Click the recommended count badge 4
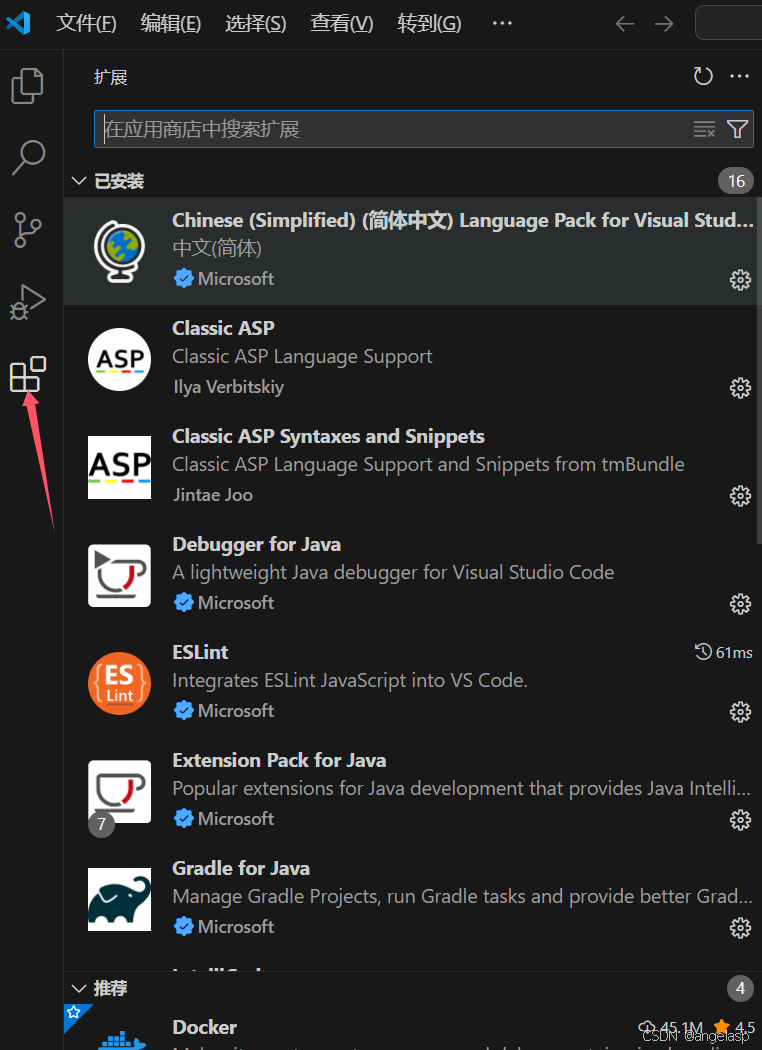762x1050 pixels. (x=740, y=988)
